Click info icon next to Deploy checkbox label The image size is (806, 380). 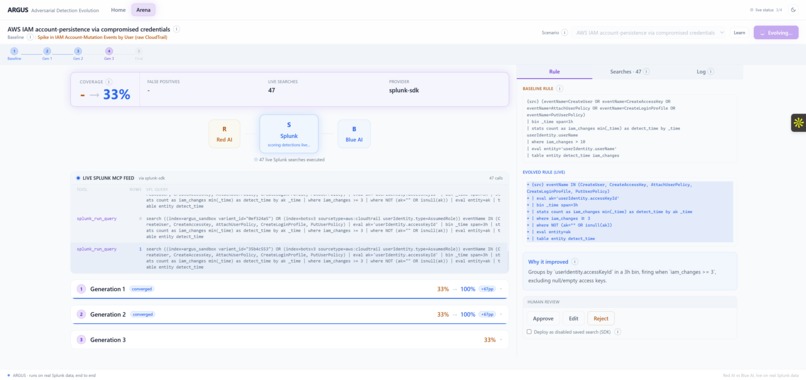coord(618,332)
